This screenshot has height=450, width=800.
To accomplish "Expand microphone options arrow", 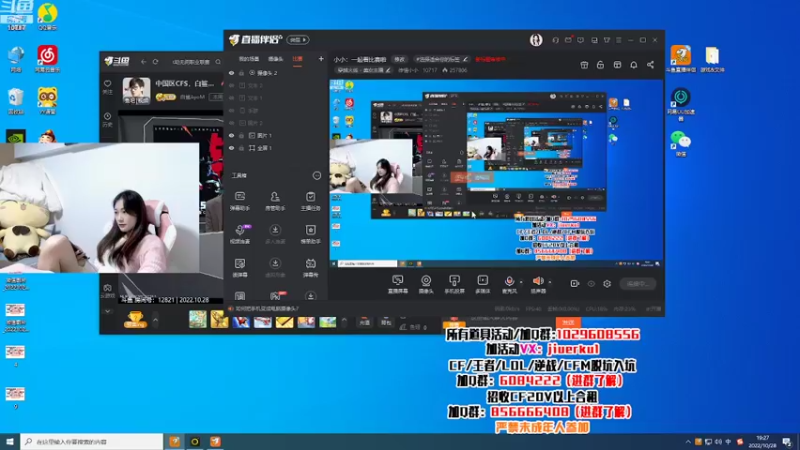I will pos(521,282).
